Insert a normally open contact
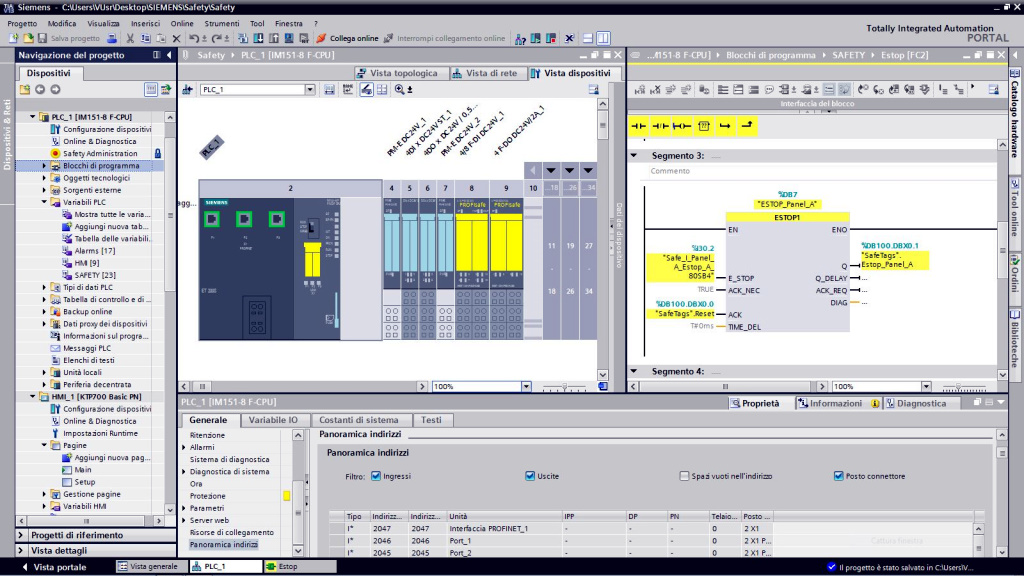1024x576 pixels. 639,126
